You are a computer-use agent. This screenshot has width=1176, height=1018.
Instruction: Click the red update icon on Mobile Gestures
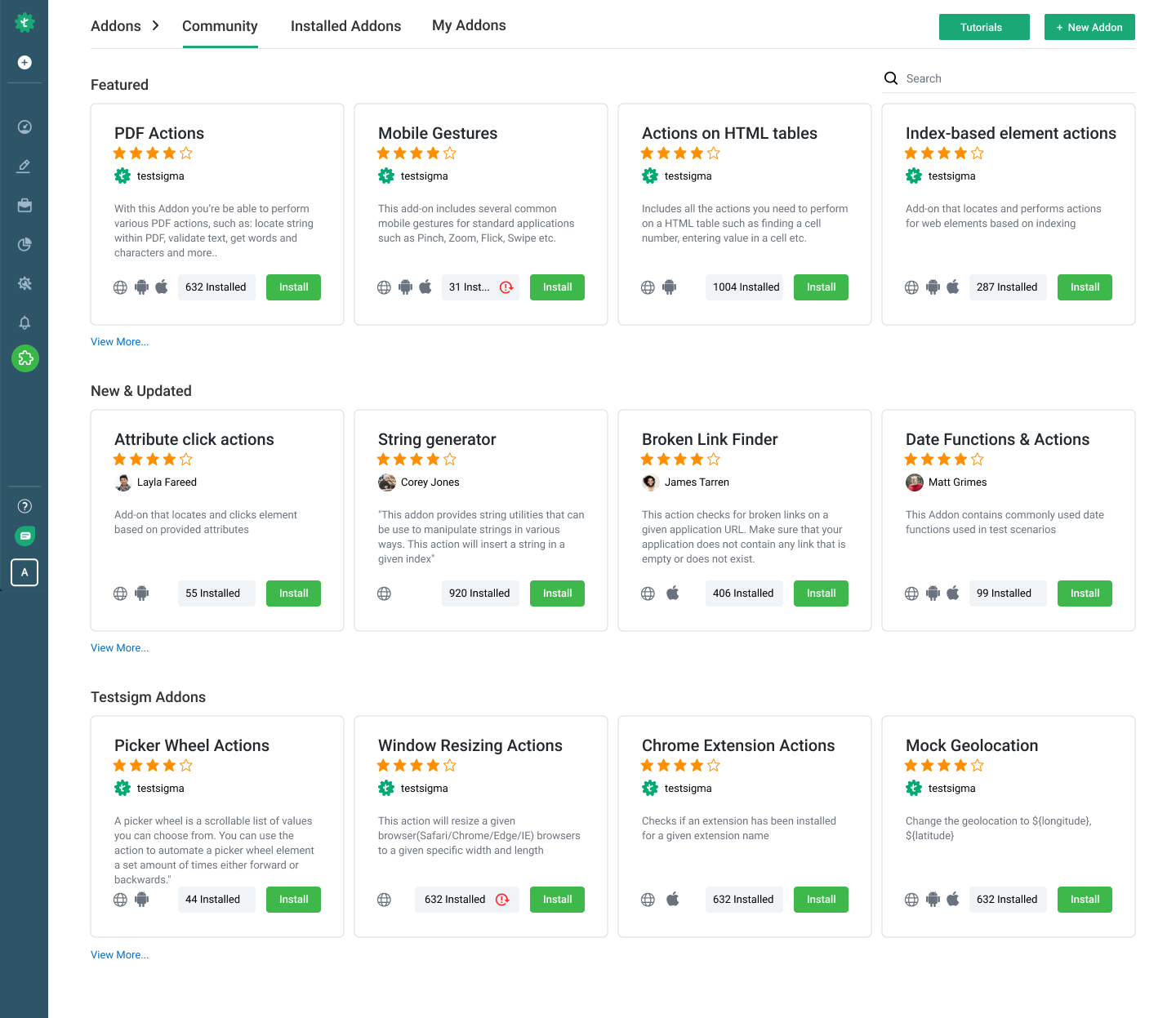point(506,287)
